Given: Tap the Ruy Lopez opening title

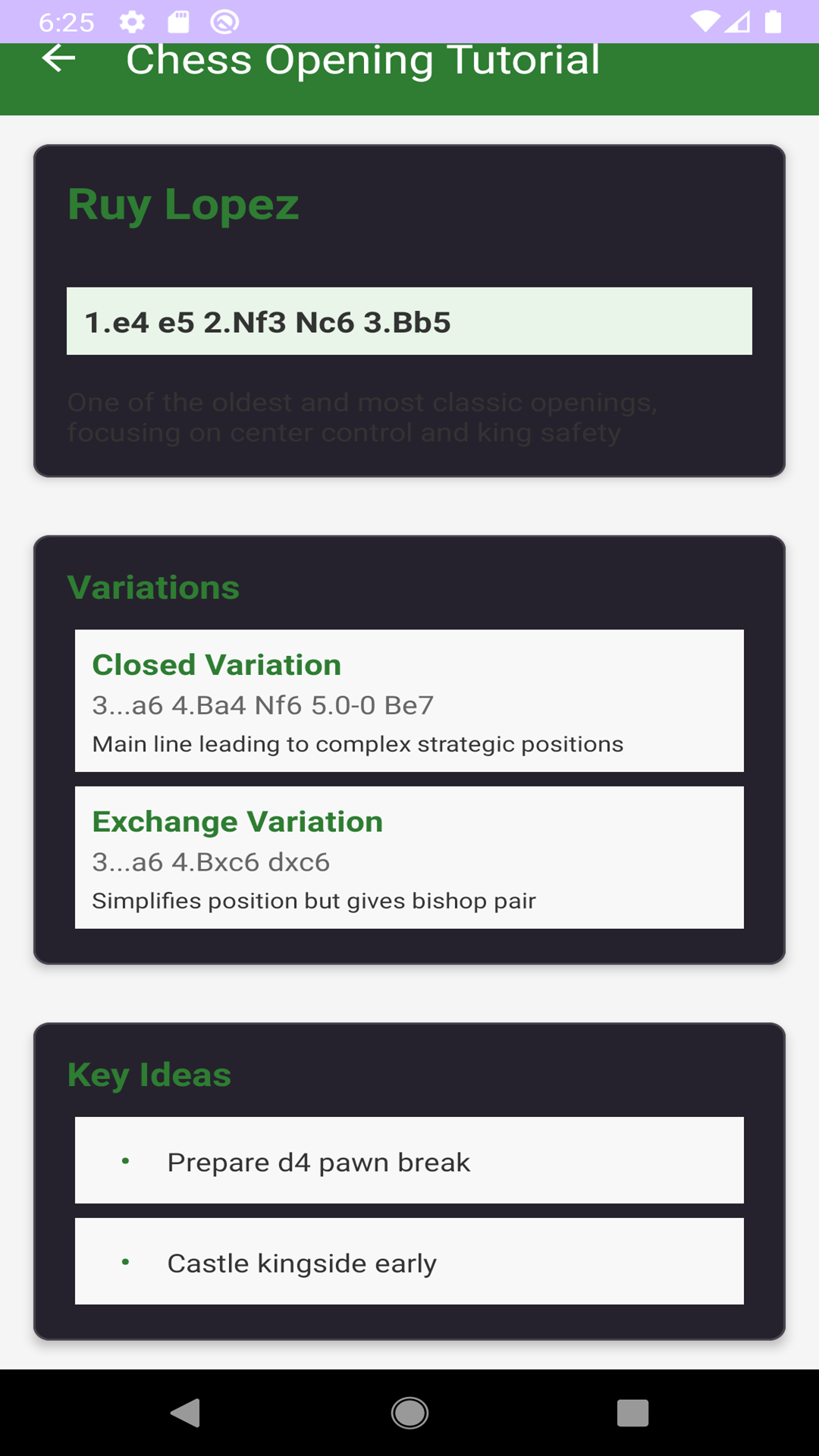Looking at the screenshot, I should 184,204.
